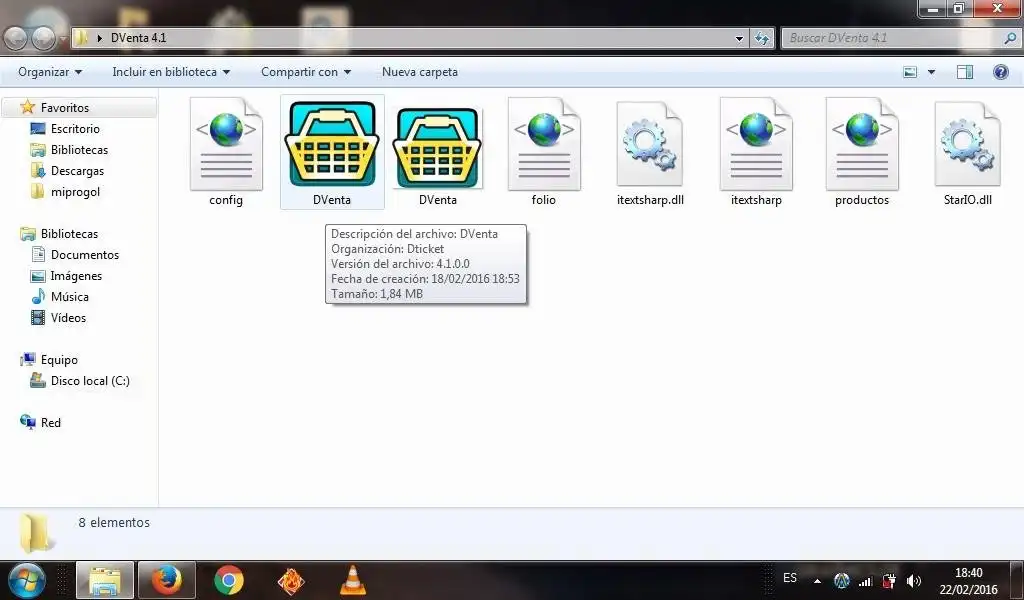Click the forward navigation button
The image size is (1024, 600).
(x=44, y=38)
